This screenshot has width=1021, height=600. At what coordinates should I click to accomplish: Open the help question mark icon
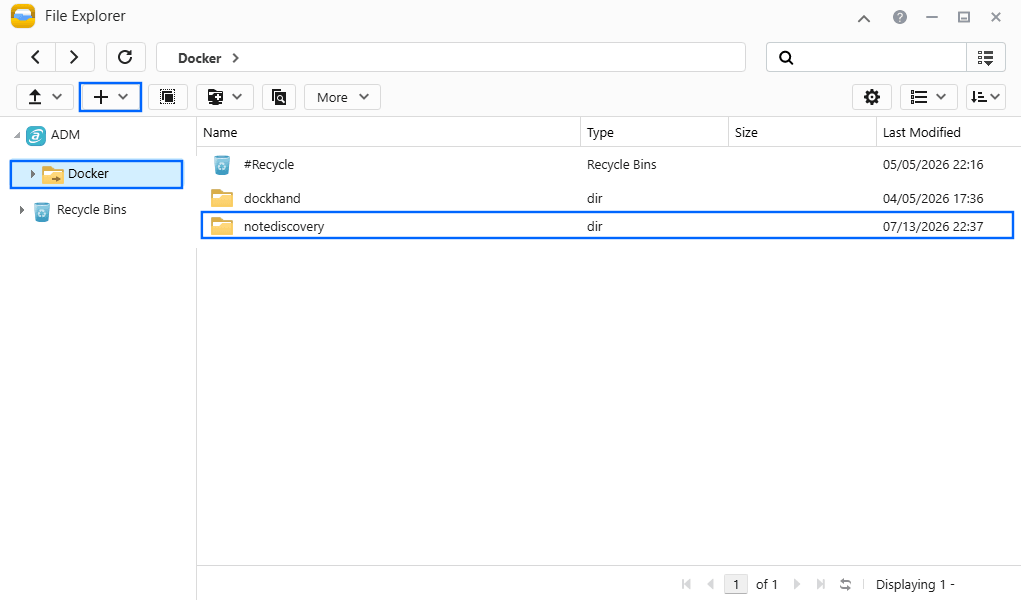[900, 18]
